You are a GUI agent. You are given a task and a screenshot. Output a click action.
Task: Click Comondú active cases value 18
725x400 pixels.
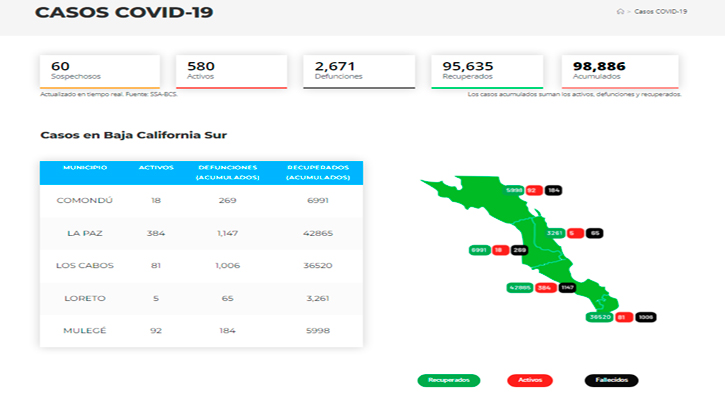click(x=156, y=201)
